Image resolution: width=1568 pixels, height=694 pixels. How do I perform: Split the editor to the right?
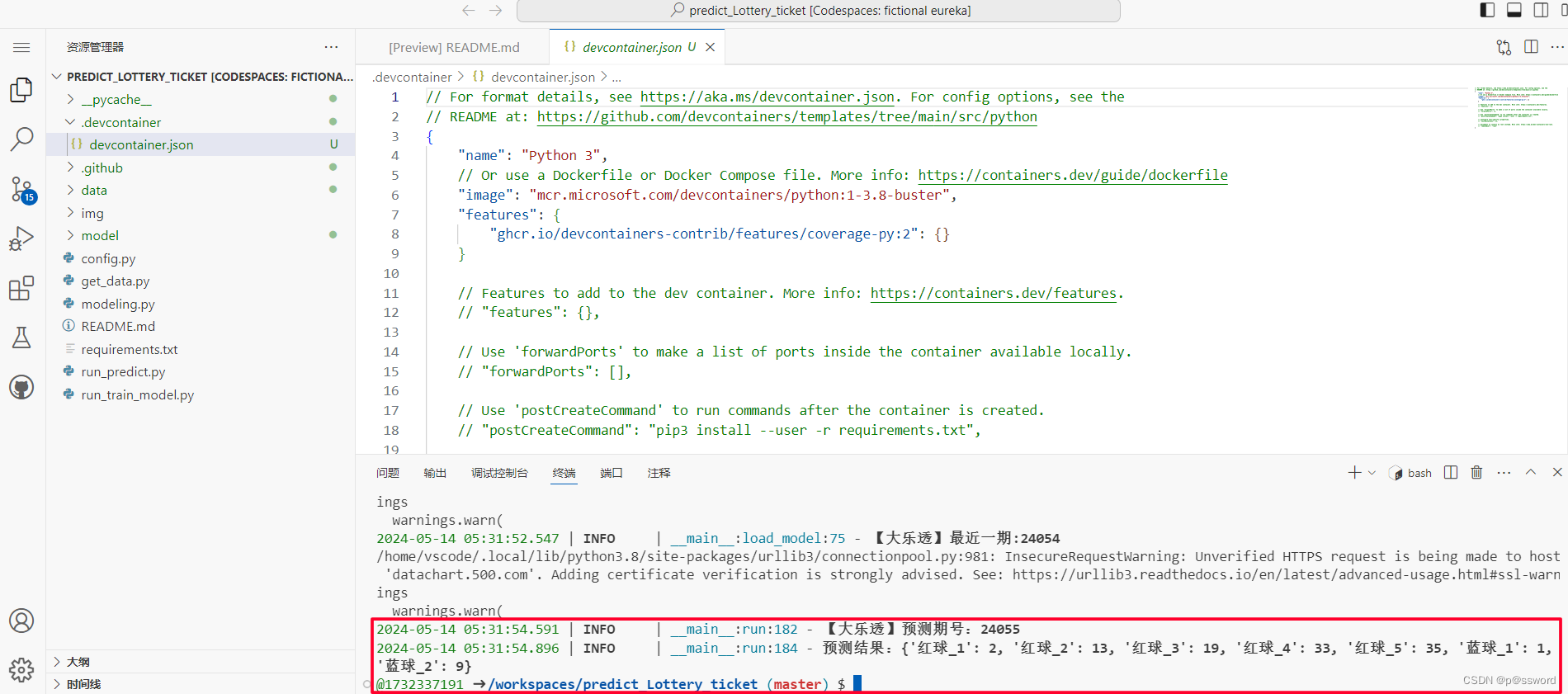pyautogui.click(x=1531, y=47)
